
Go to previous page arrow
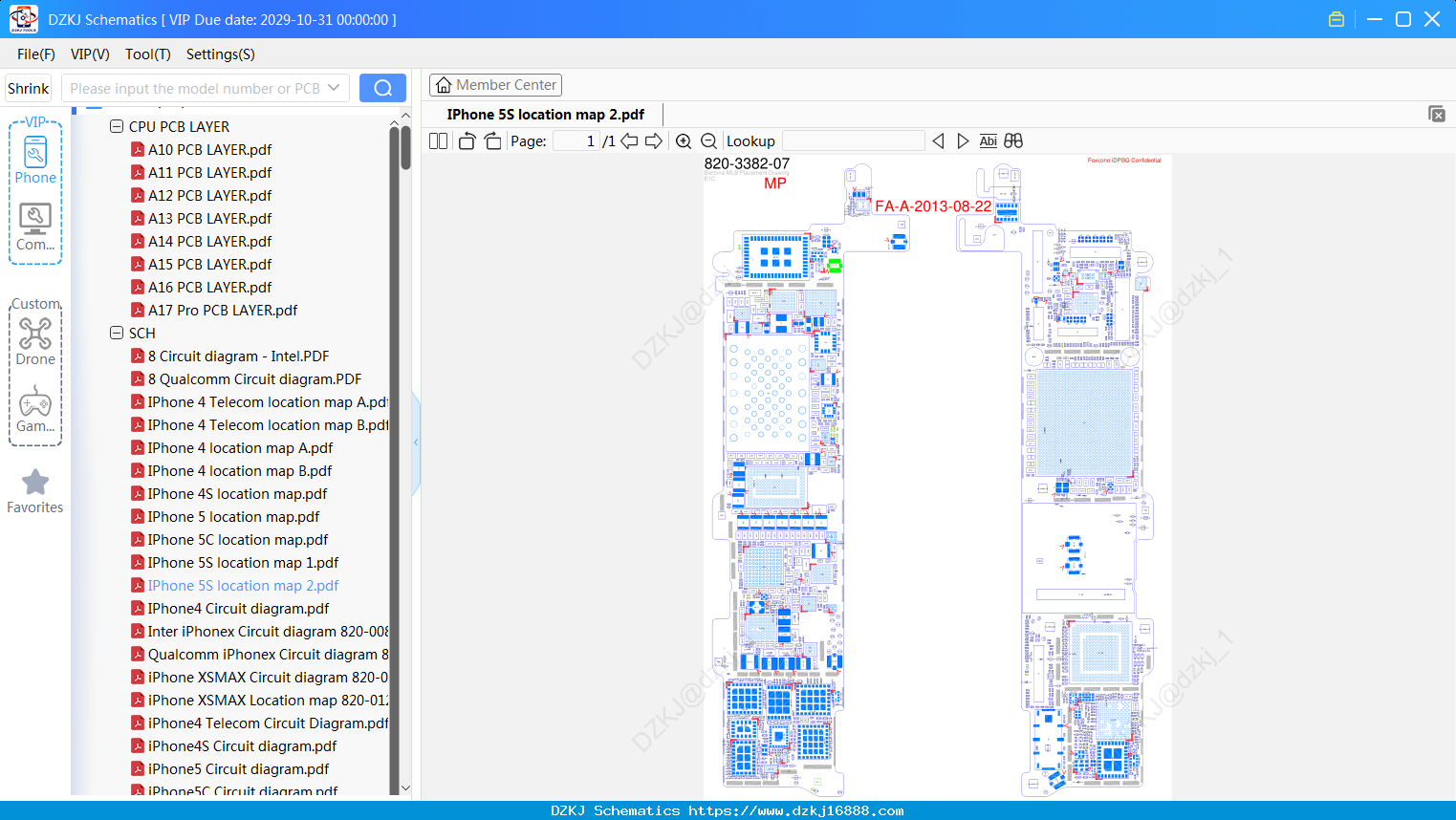(x=629, y=141)
